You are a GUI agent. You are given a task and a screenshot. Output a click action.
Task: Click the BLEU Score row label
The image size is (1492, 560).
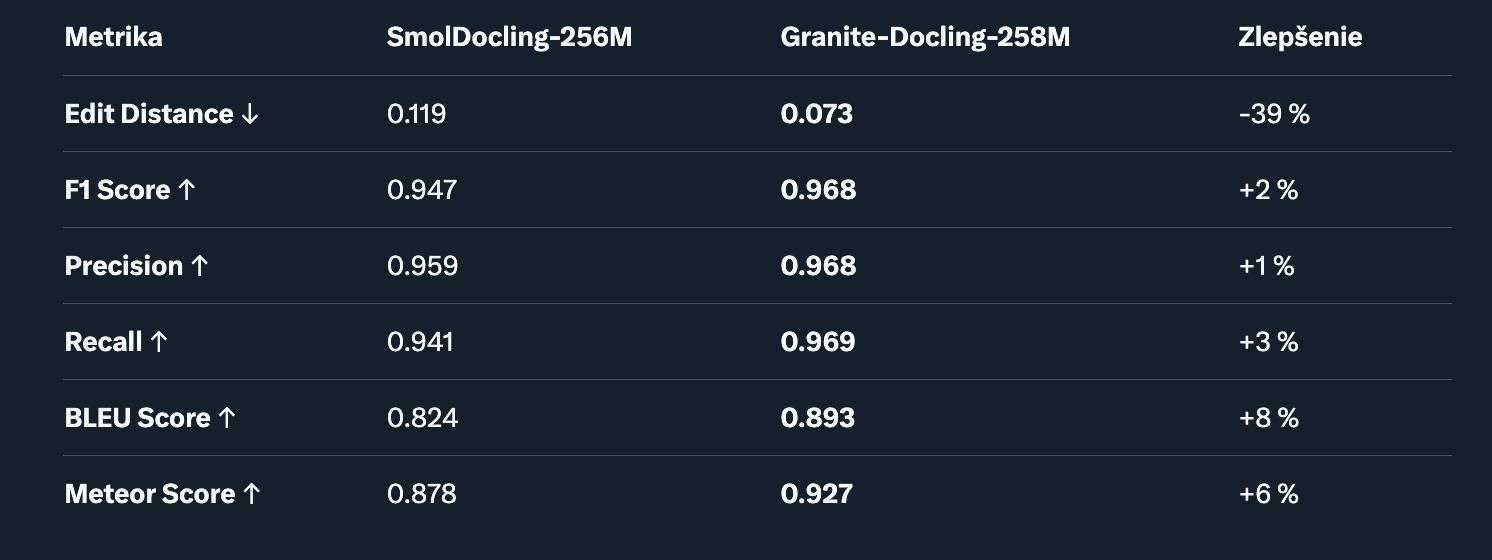[150, 418]
